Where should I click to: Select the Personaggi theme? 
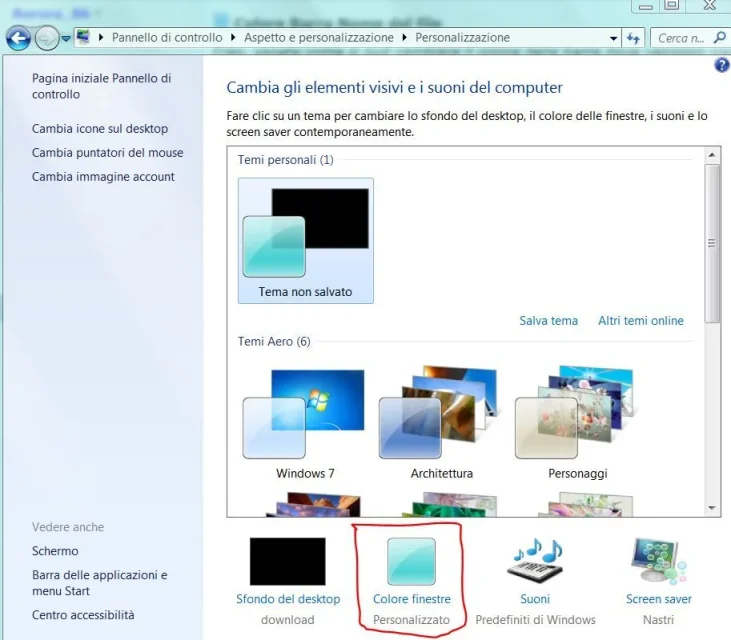(x=578, y=423)
